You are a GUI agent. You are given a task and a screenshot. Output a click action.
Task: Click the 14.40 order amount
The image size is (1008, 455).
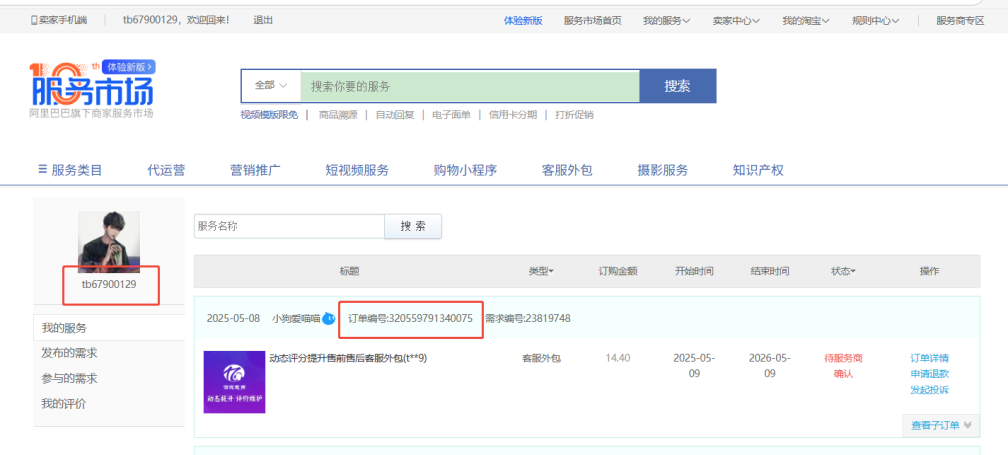click(617, 358)
